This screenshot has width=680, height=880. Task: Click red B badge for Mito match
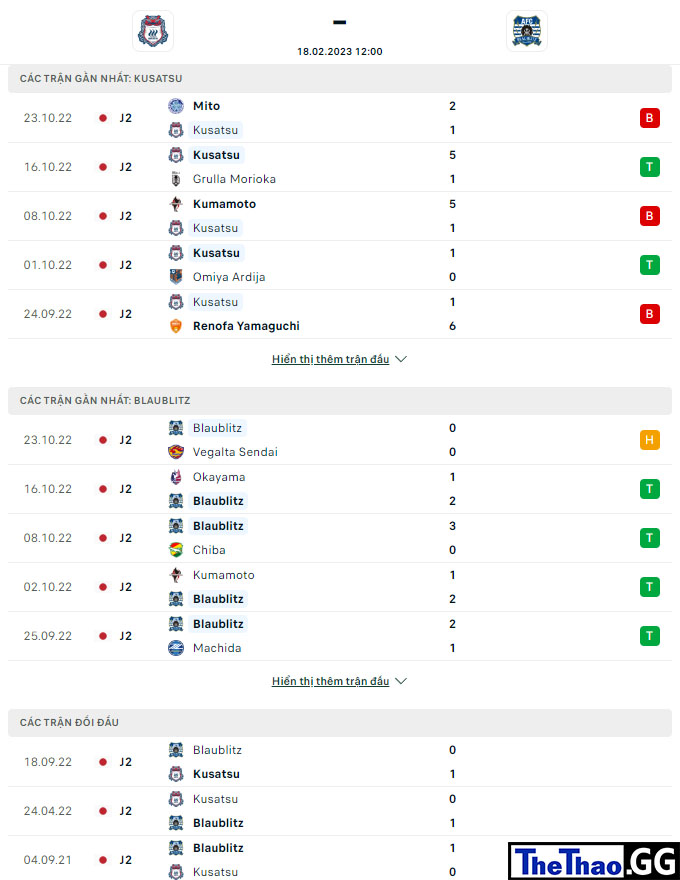point(650,118)
